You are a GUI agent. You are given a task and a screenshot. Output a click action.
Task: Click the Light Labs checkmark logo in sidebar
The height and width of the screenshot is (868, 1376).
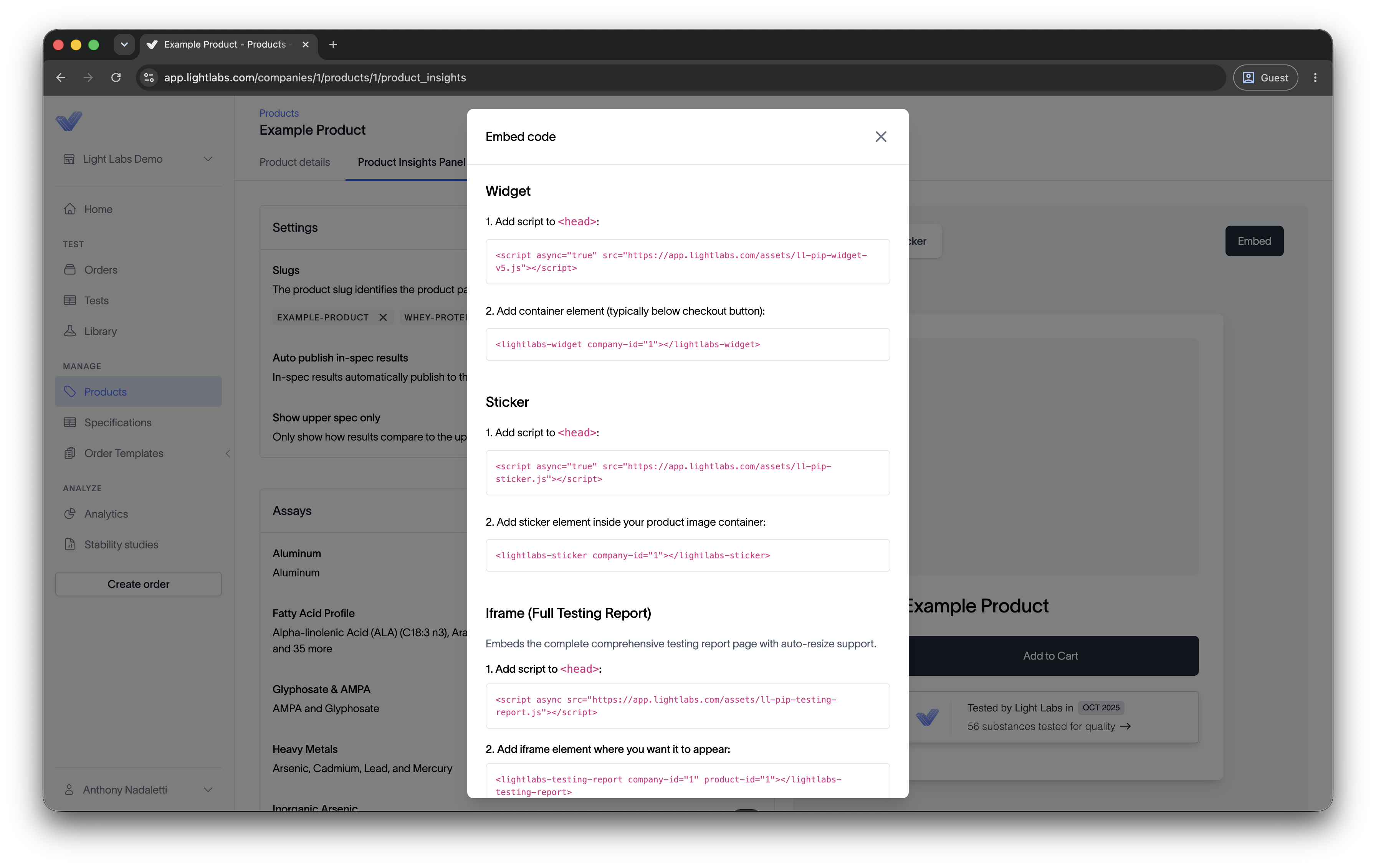tap(69, 121)
